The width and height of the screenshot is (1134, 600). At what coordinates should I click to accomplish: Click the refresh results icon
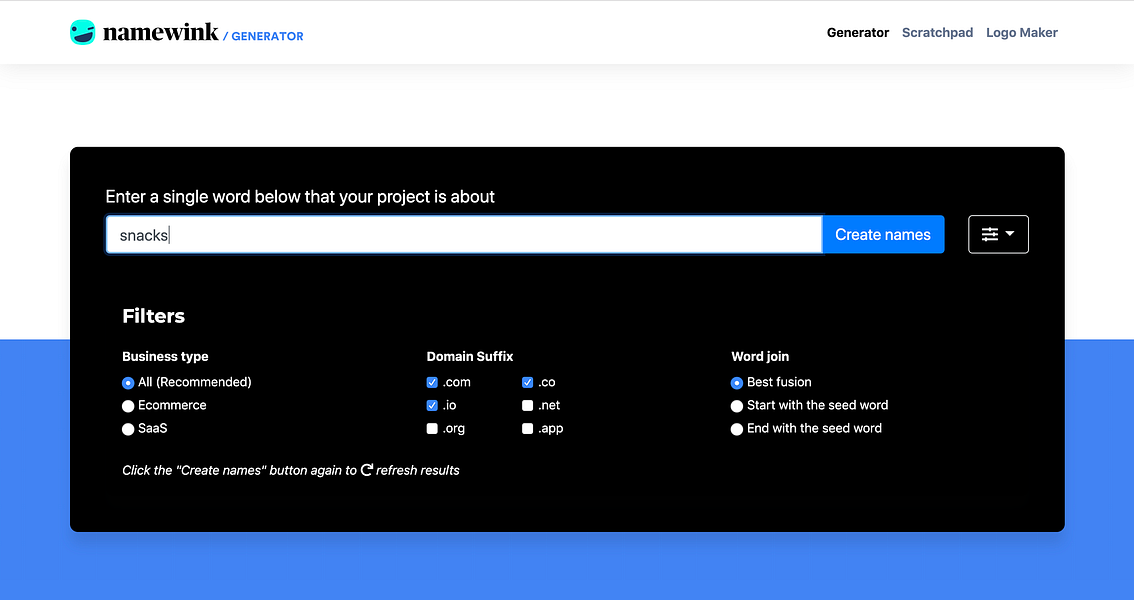pos(367,470)
